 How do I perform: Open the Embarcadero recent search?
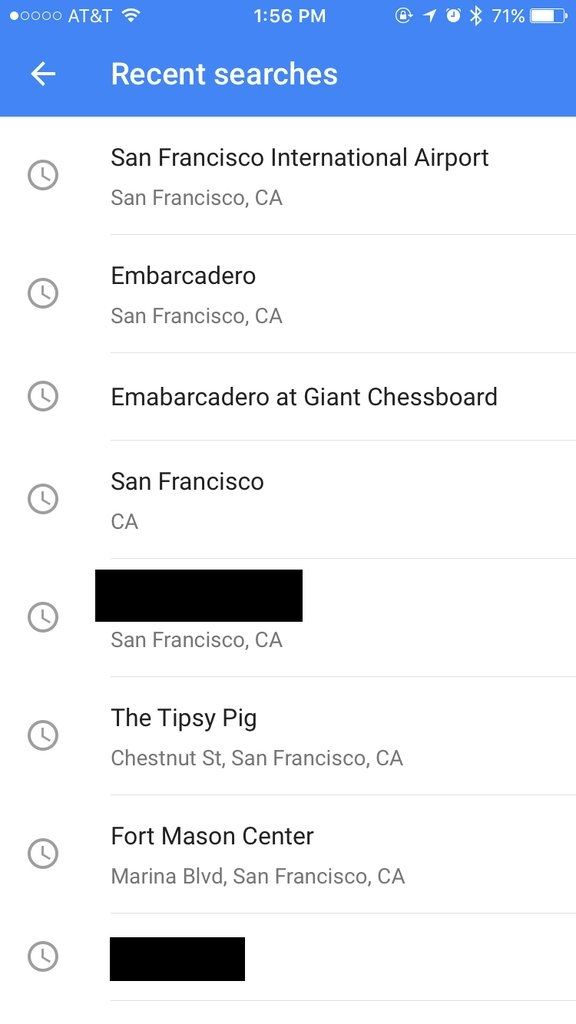(x=300, y=293)
